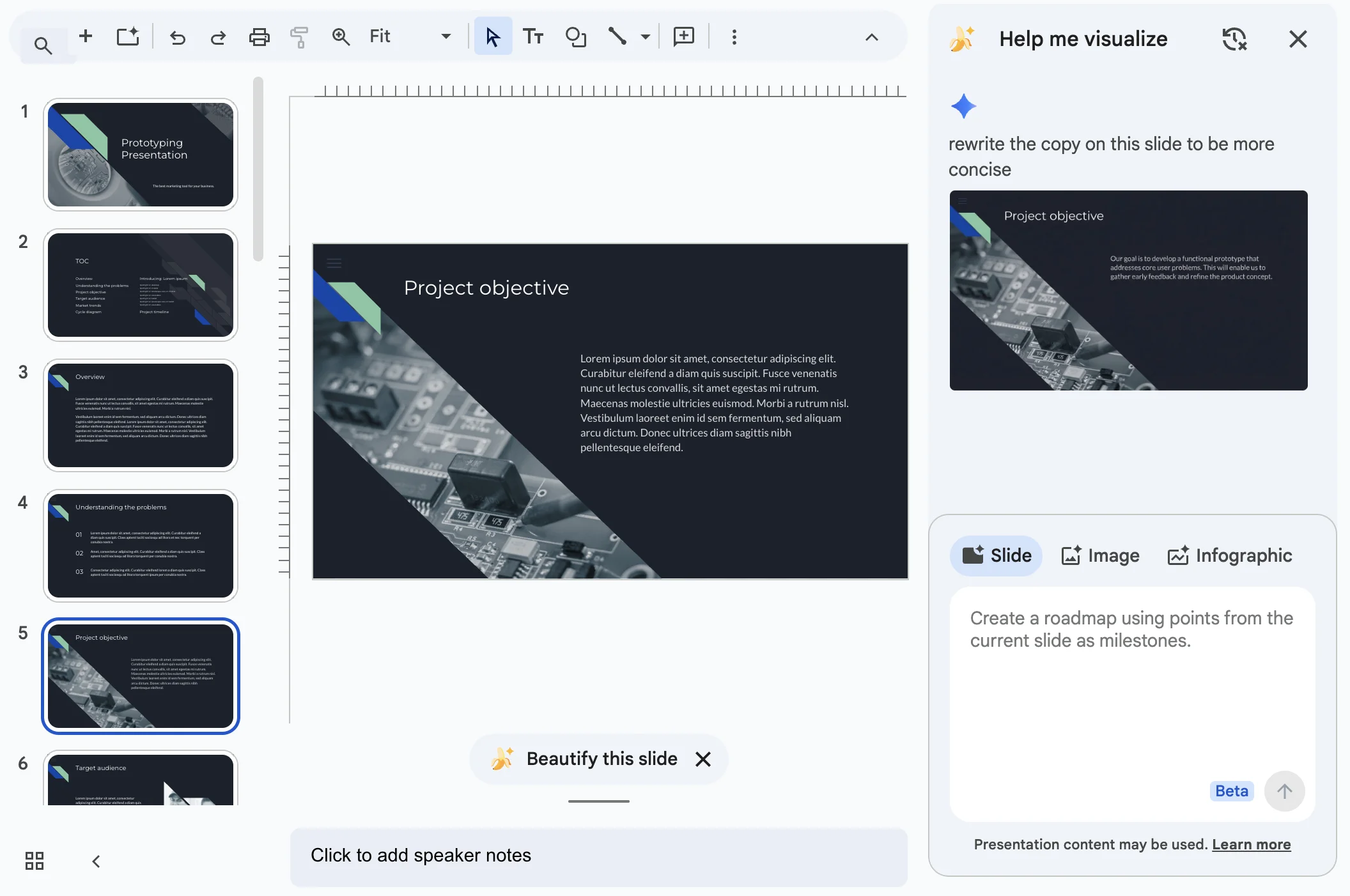Add a new slide with plus icon
This screenshot has width=1350, height=896.
point(86,36)
